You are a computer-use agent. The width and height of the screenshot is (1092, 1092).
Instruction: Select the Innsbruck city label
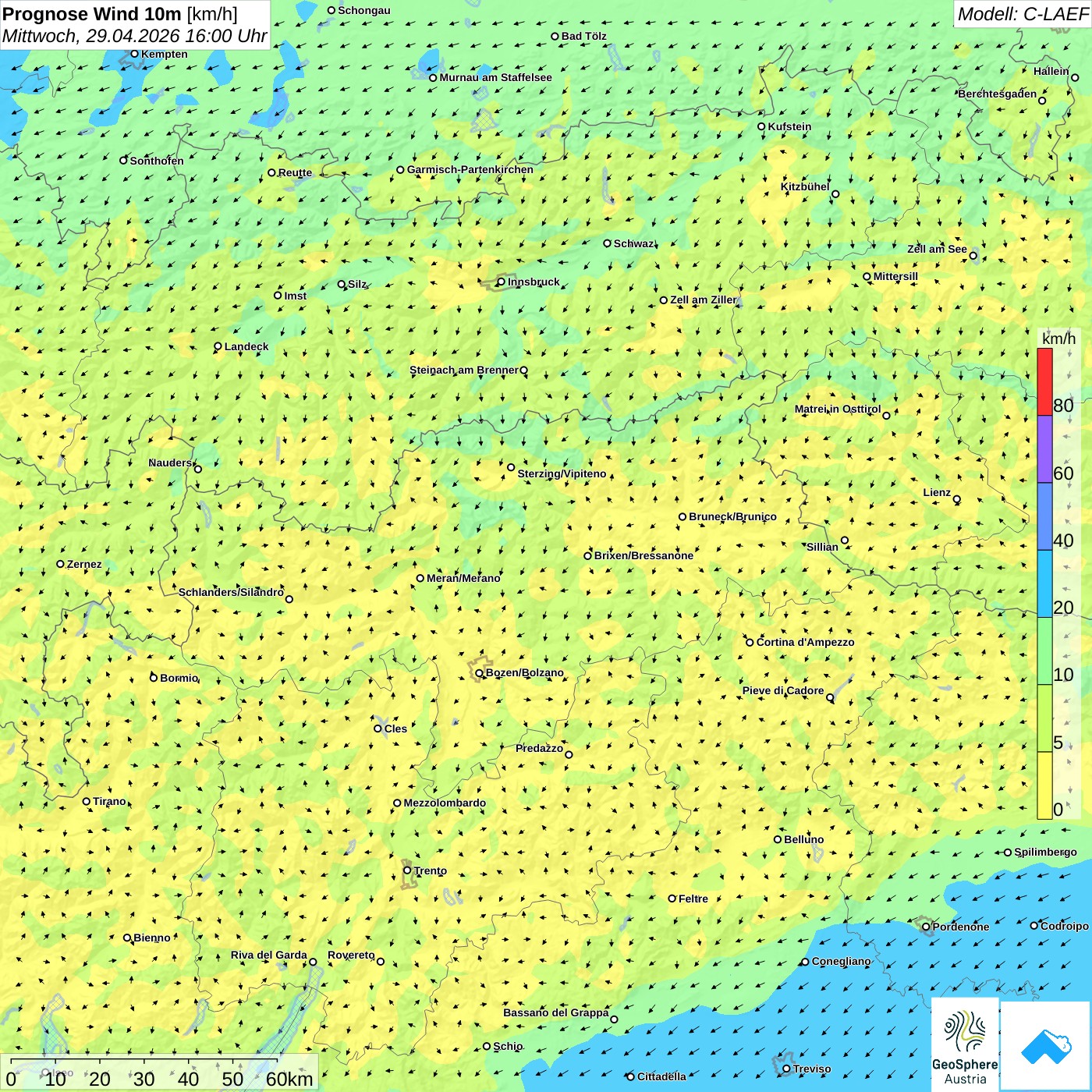click(x=534, y=282)
